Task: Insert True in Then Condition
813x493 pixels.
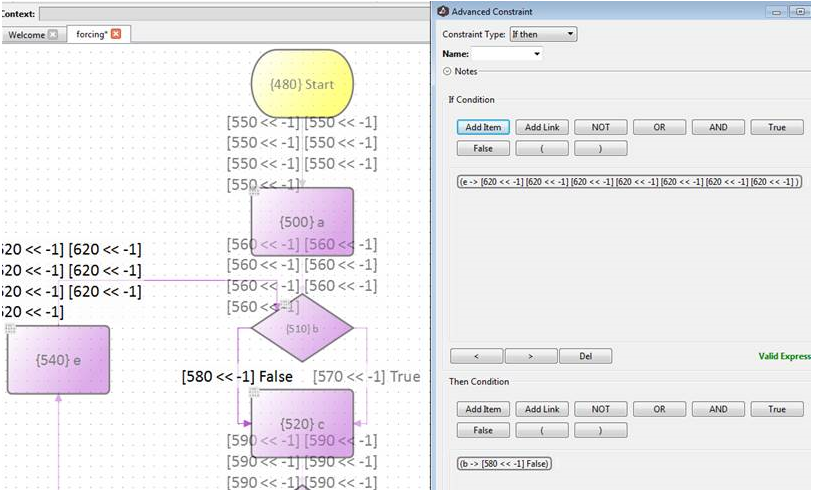Action: (x=777, y=409)
